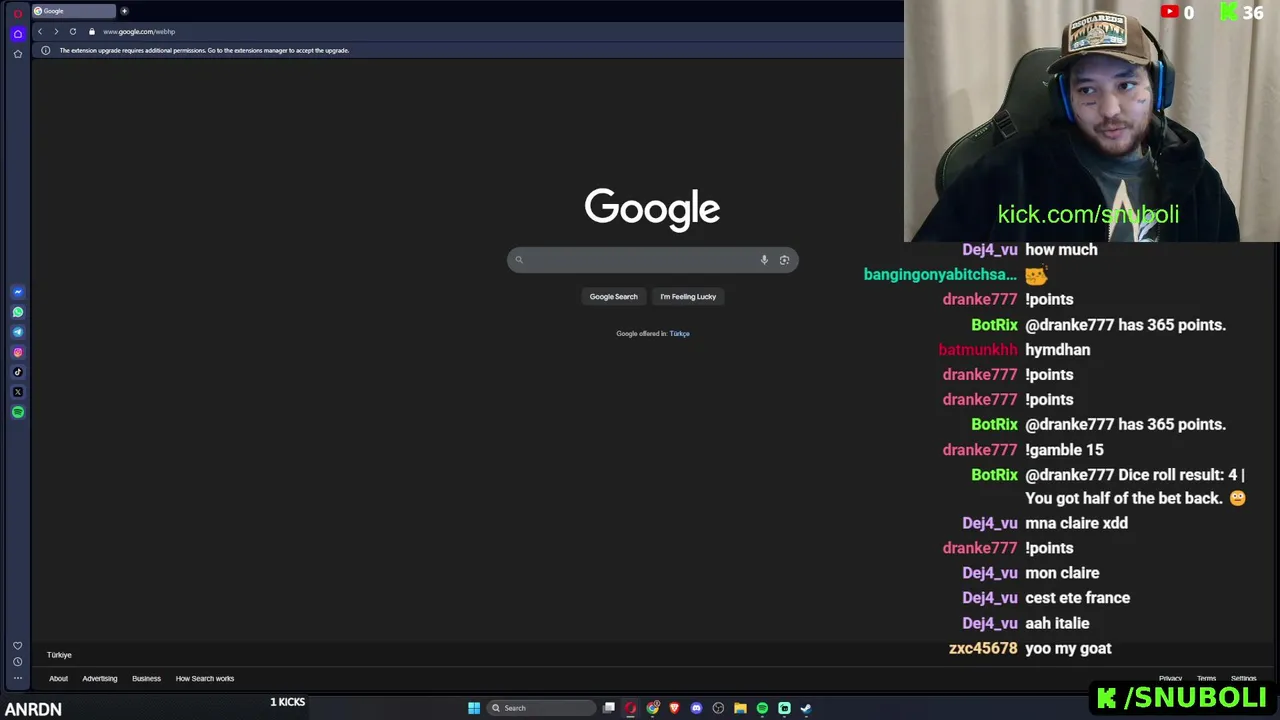The image size is (1280, 720).
Task: Start voice search with microphone icon
Action: pyautogui.click(x=764, y=260)
